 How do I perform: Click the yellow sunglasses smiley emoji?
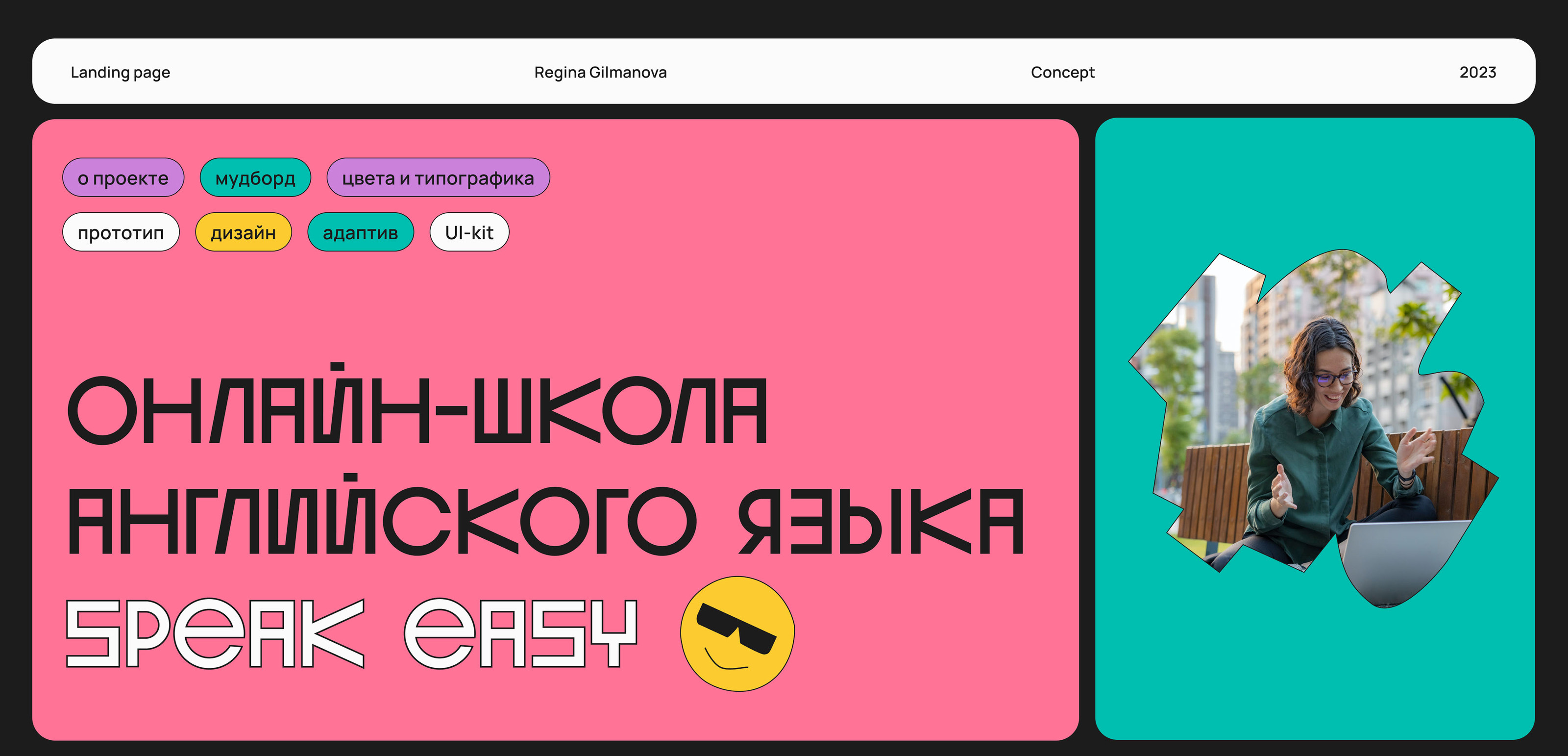pos(737,633)
